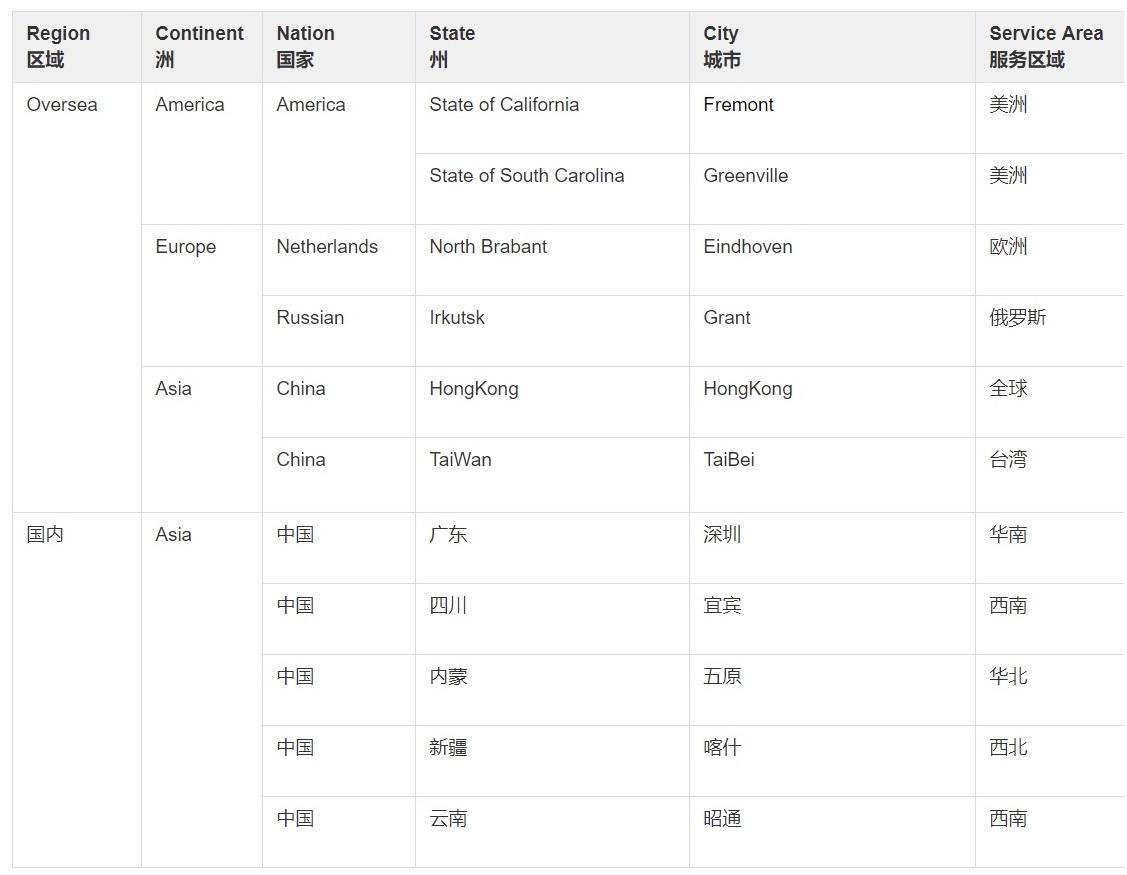Image resolution: width=1127 pixels, height=875 pixels.
Task: Click the City column header
Action: 832,47
